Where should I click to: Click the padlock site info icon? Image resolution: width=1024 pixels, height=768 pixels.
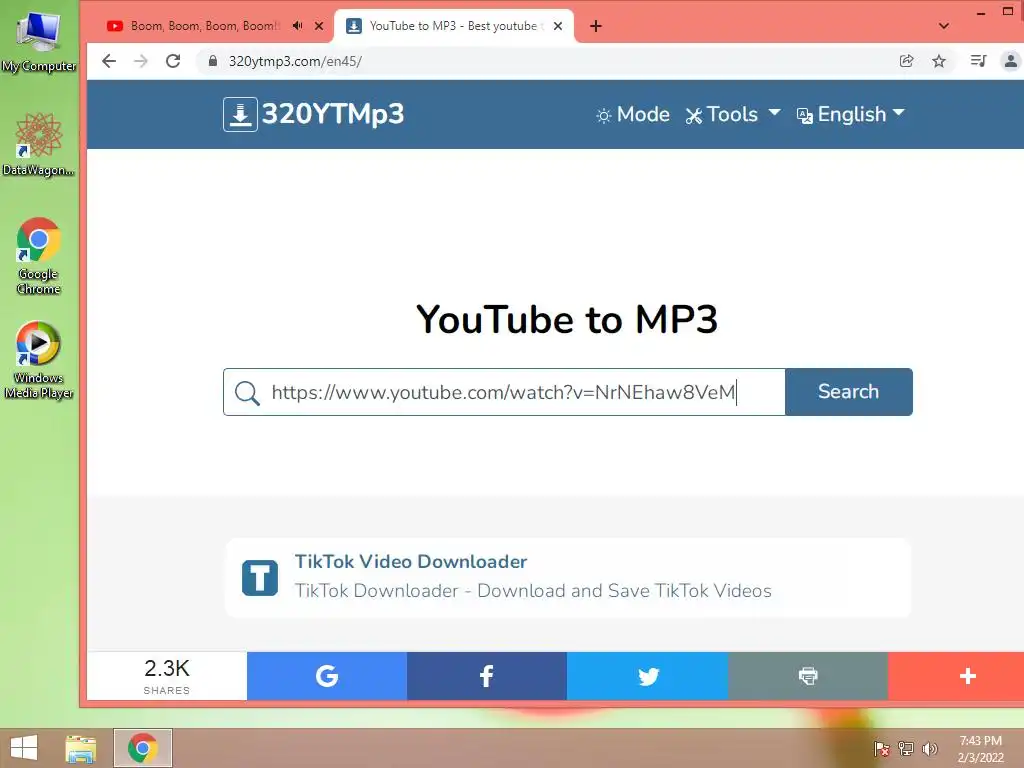(212, 61)
